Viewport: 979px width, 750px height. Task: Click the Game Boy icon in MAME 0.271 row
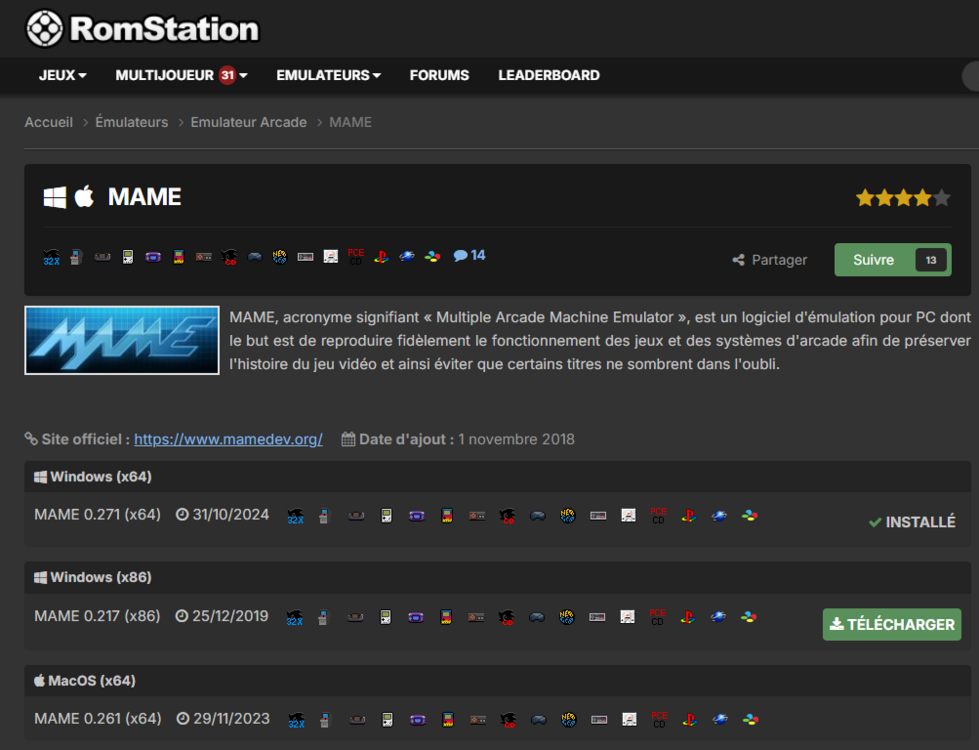[386, 516]
